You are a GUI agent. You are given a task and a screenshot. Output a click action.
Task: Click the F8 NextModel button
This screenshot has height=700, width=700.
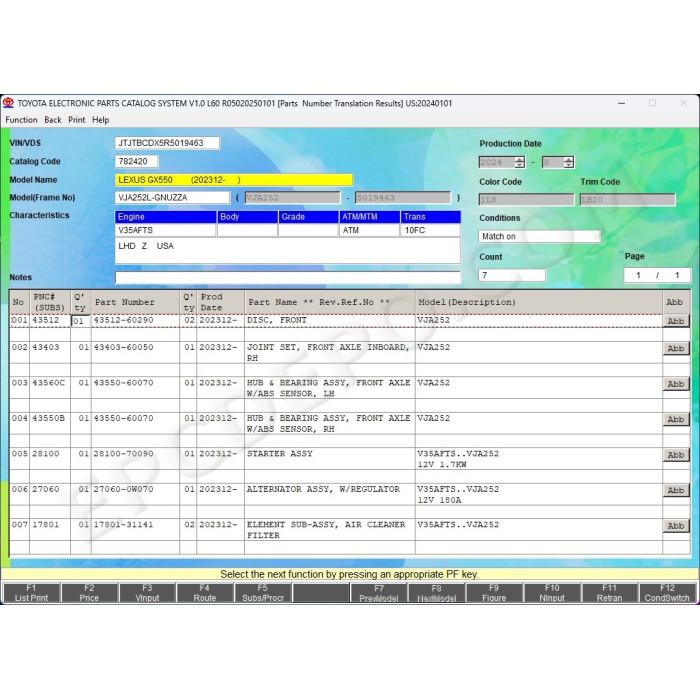pos(436,593)
